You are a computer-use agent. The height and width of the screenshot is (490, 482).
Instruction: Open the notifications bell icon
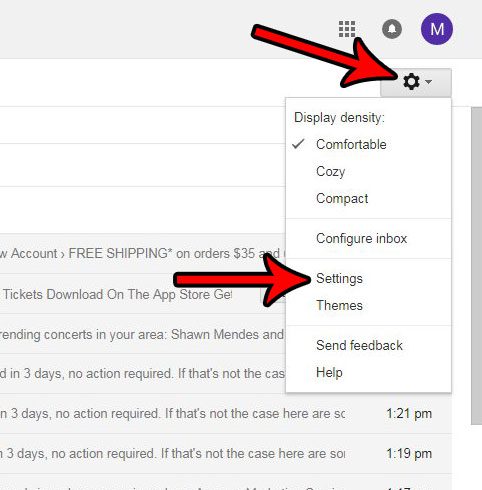(392, 29)
